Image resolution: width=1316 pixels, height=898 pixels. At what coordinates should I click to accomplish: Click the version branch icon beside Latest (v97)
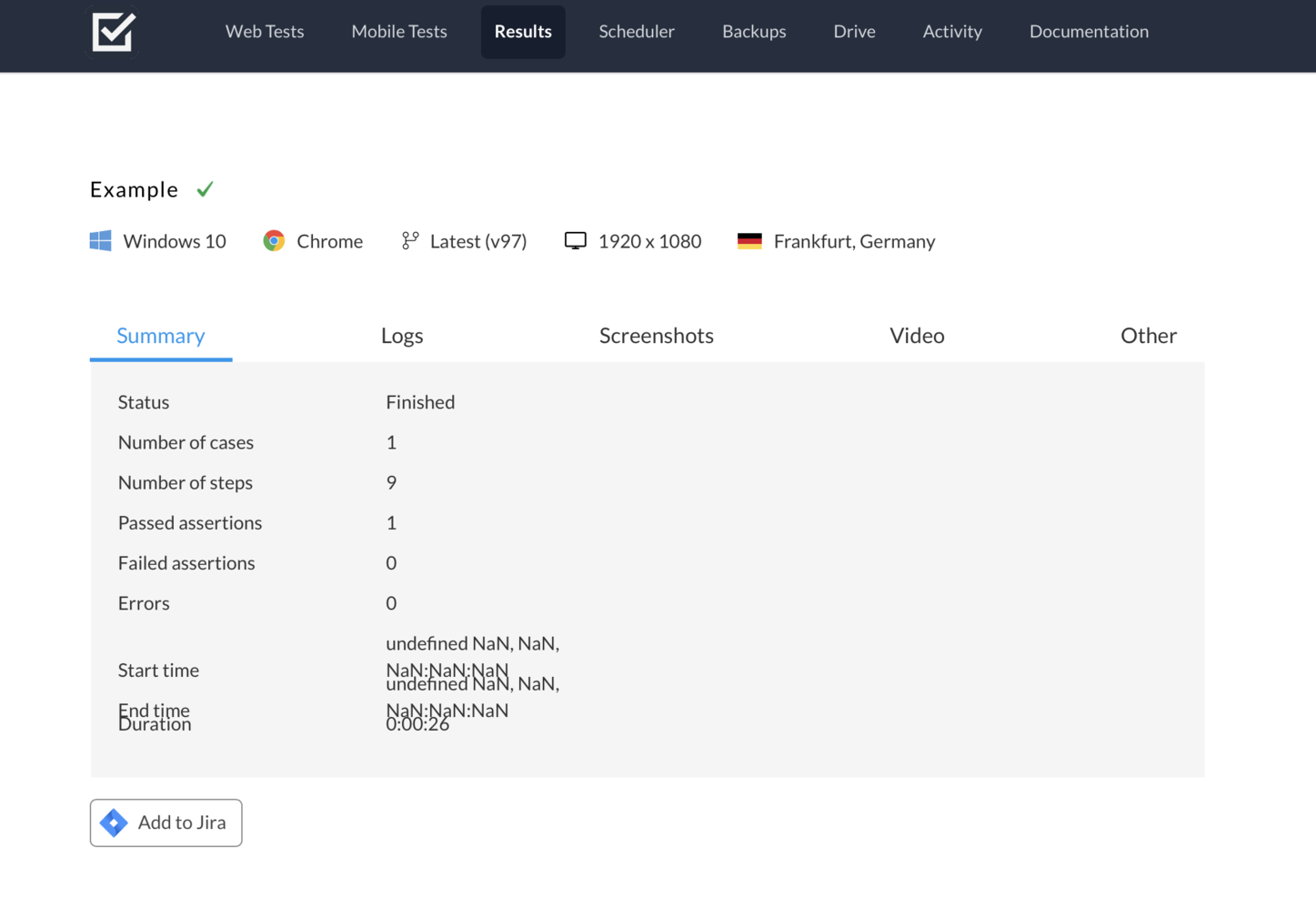tap(411, 240)
